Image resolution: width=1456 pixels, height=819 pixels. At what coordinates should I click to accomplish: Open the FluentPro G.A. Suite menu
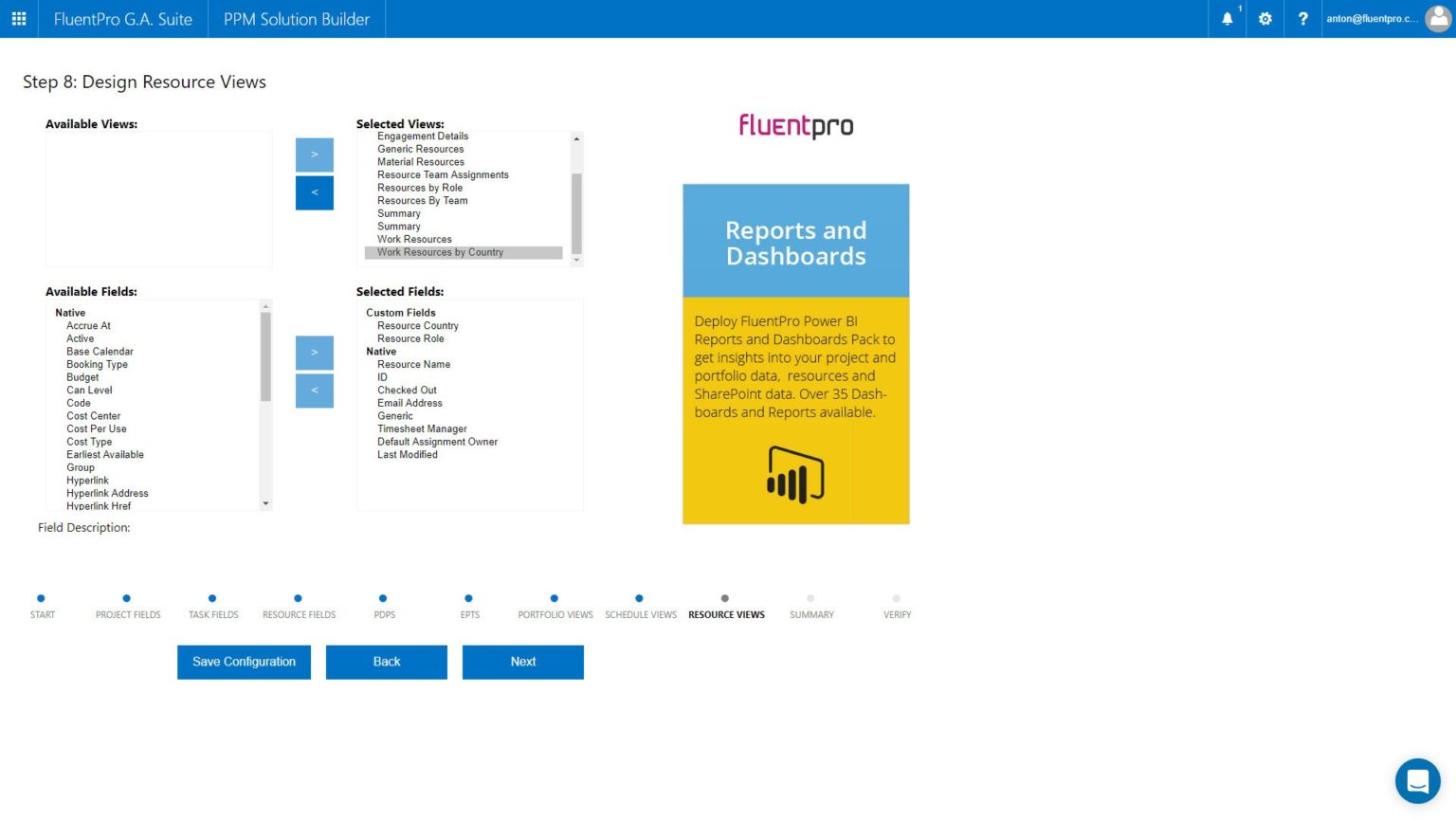[x=121, y=18]
